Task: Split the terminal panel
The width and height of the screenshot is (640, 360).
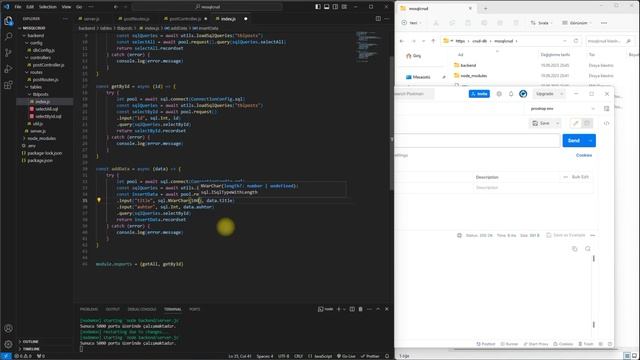Action: [352, 309]
